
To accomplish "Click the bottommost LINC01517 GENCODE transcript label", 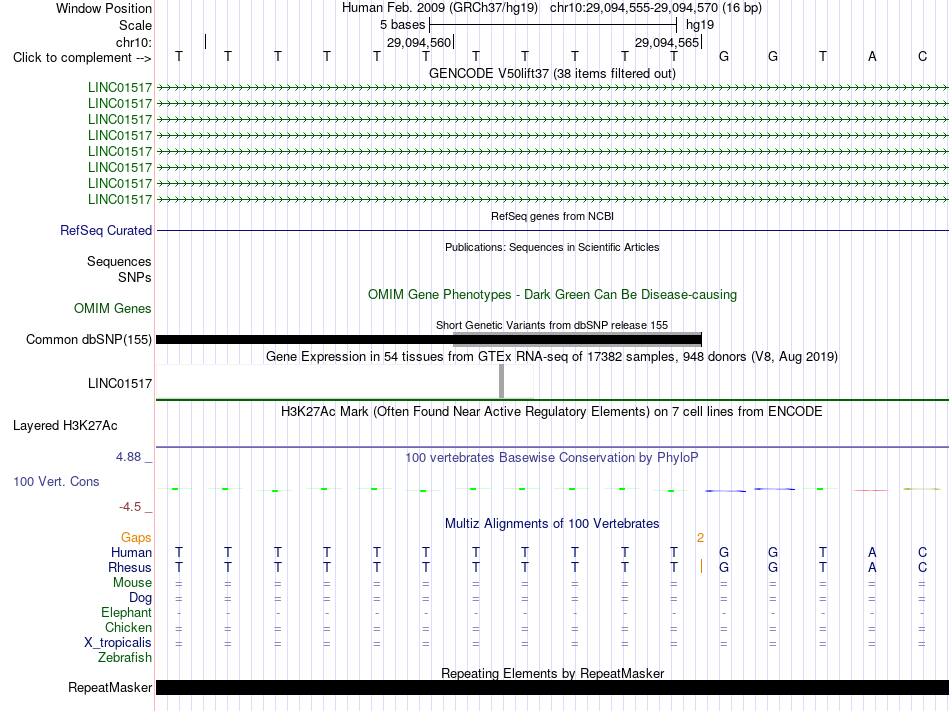I will pos(119,199).
